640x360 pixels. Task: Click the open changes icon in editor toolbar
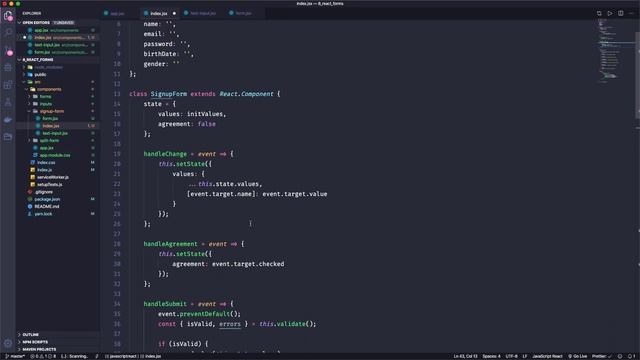(x=599, y=13)
